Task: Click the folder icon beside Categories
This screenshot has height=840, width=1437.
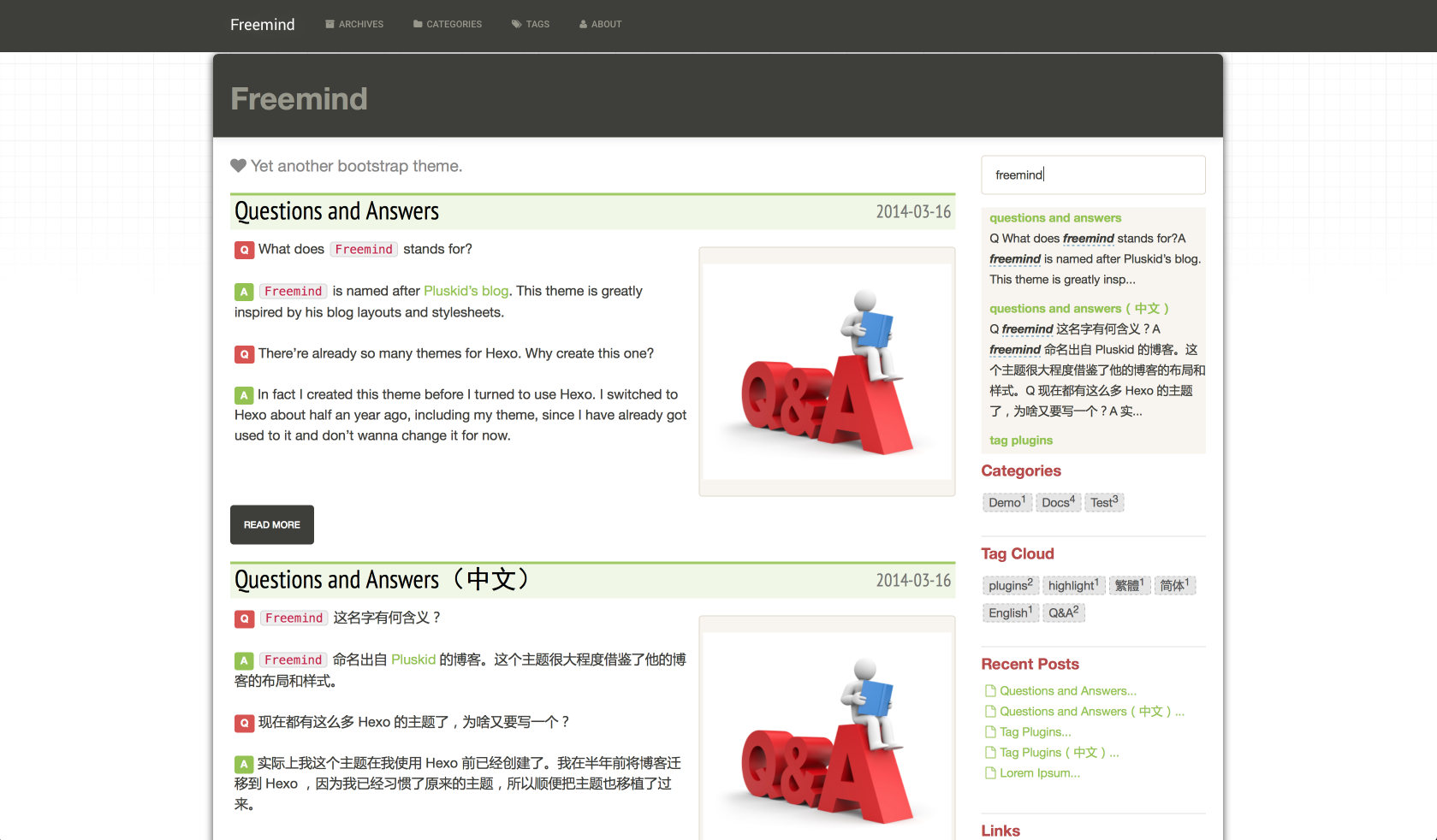Action: [418, 24]
